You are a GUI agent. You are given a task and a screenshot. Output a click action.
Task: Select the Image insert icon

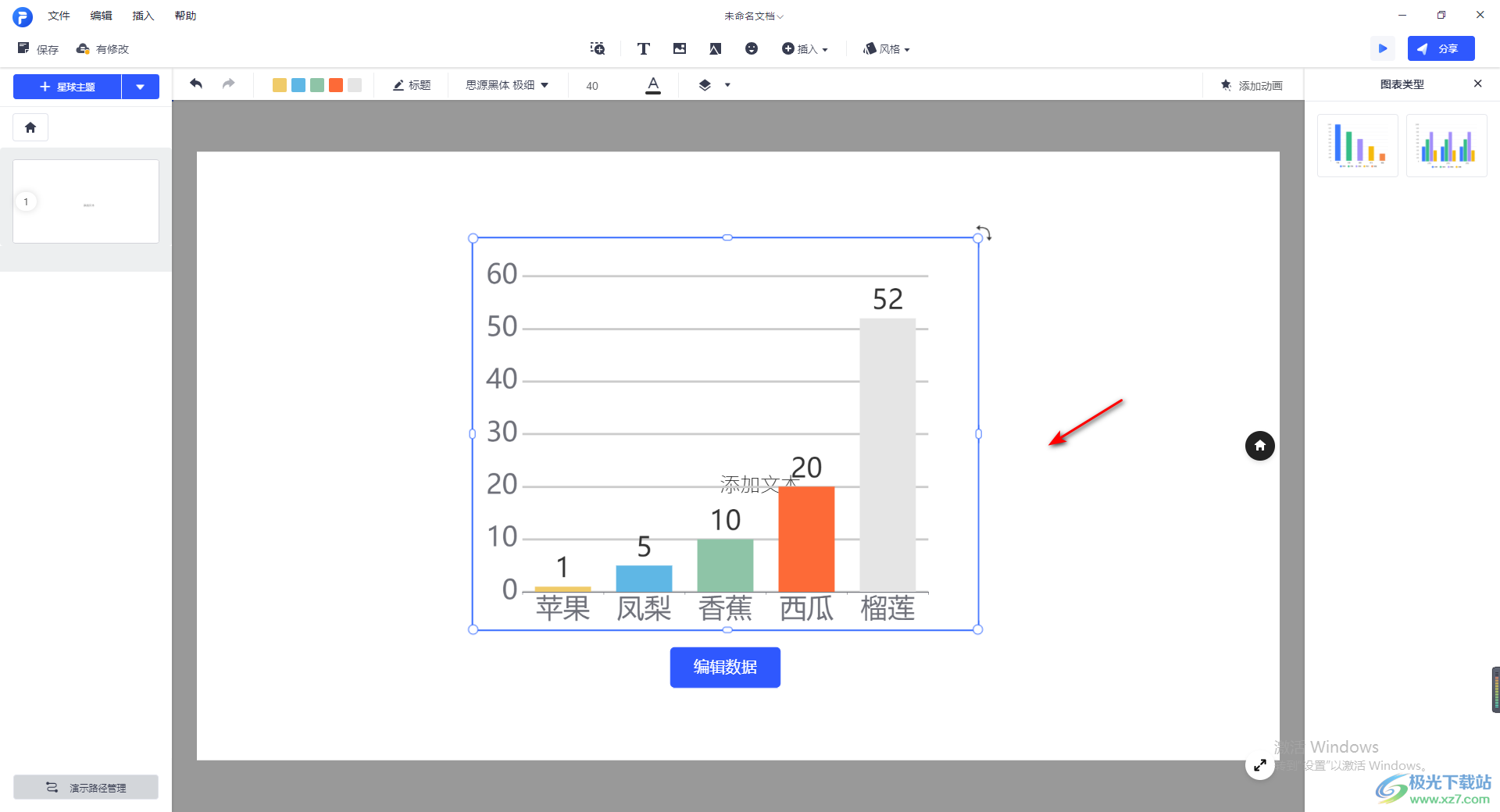(680, 48)
